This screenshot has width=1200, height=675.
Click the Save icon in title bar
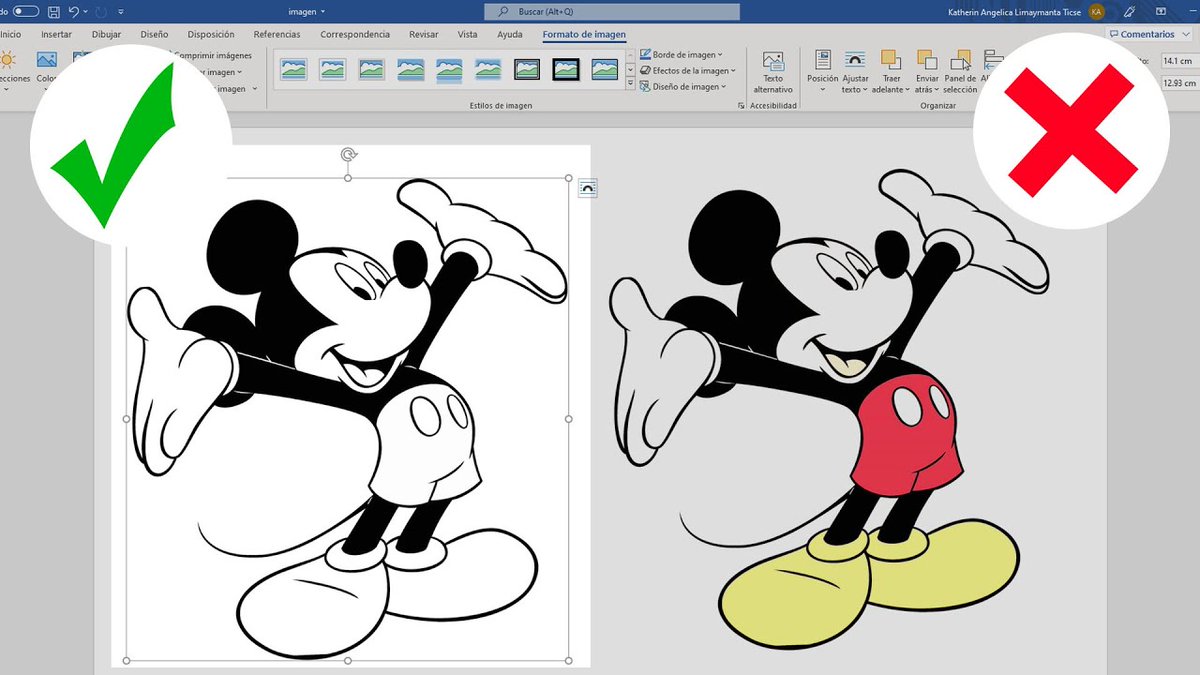[53, 12]
